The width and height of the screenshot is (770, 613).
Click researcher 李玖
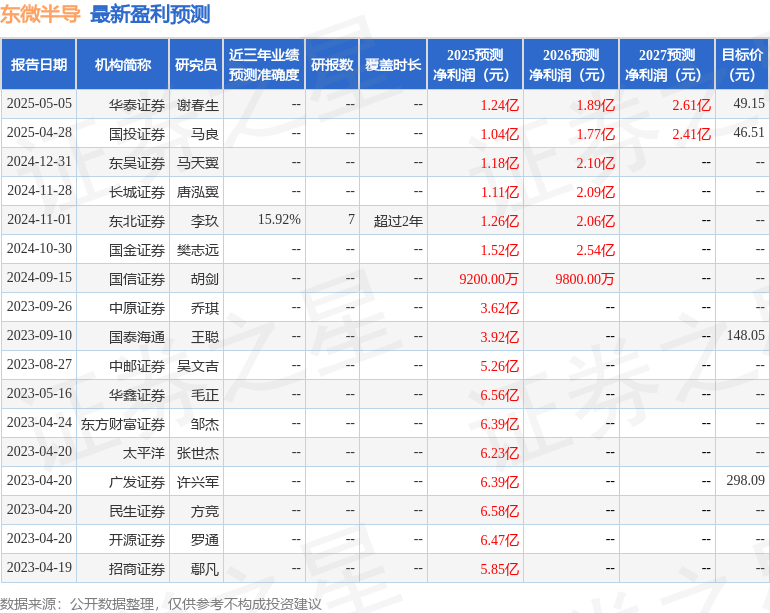205,221
